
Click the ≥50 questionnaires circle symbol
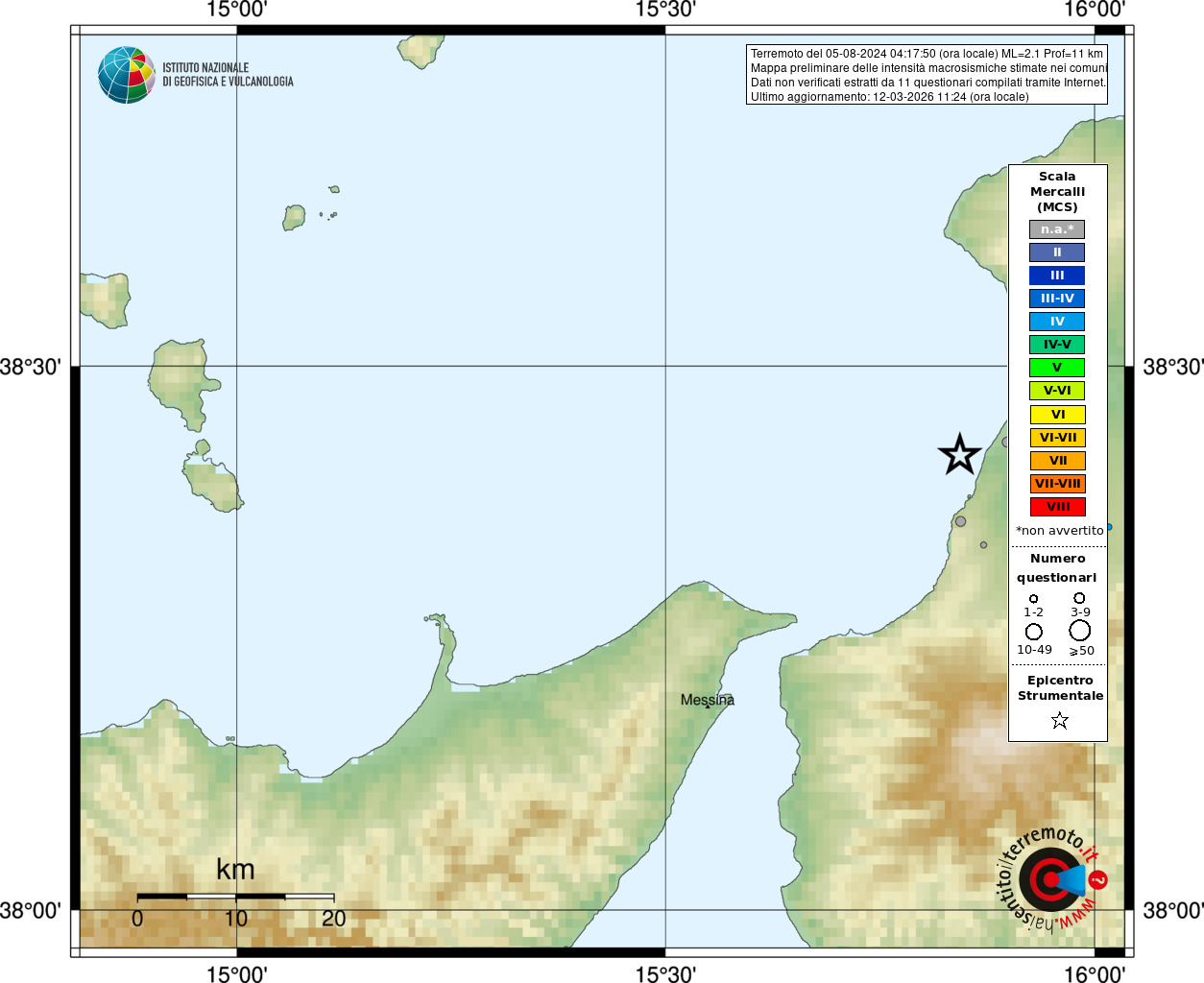(x=1080, y=630)
